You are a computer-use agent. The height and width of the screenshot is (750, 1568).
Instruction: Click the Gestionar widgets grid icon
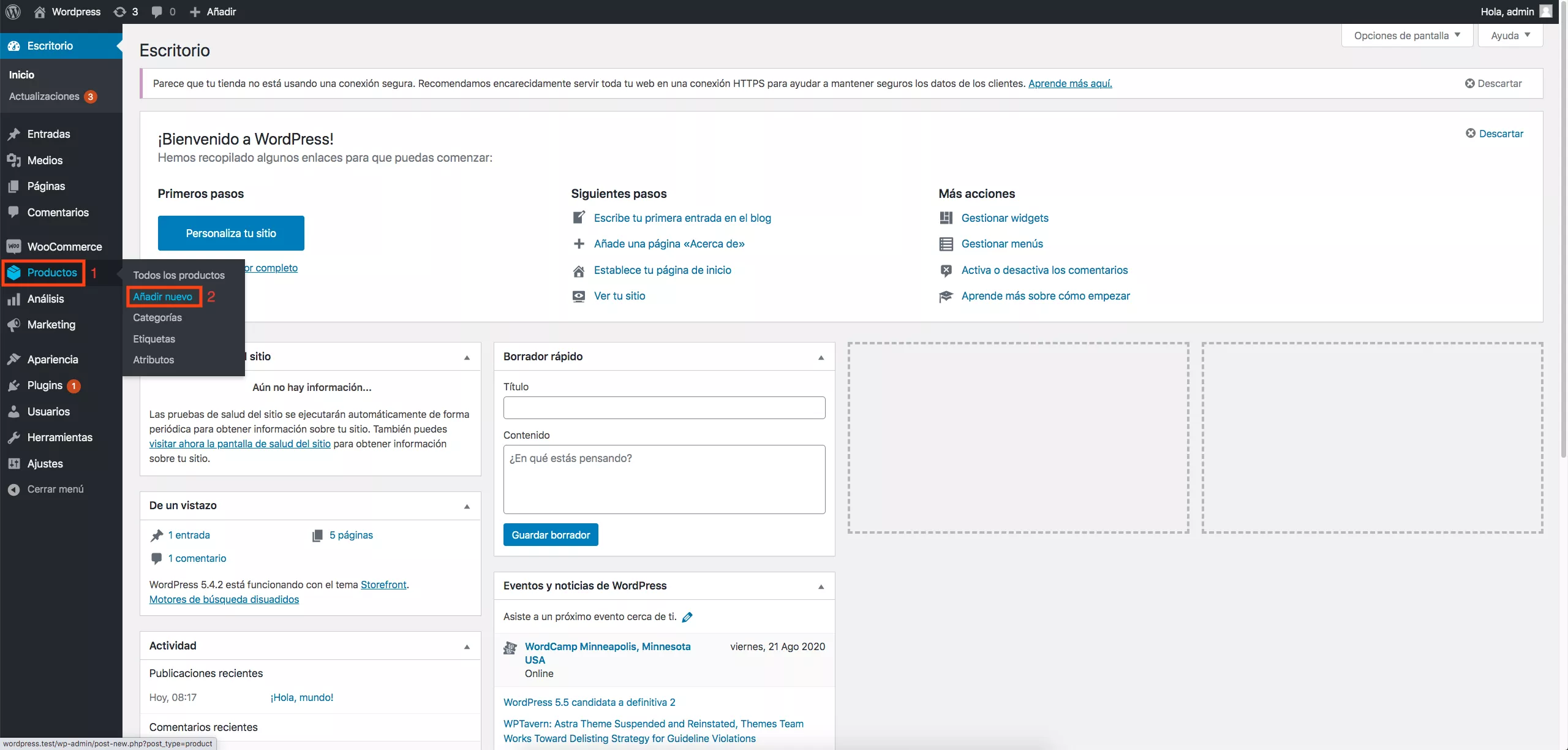click(x=946, y=218)
